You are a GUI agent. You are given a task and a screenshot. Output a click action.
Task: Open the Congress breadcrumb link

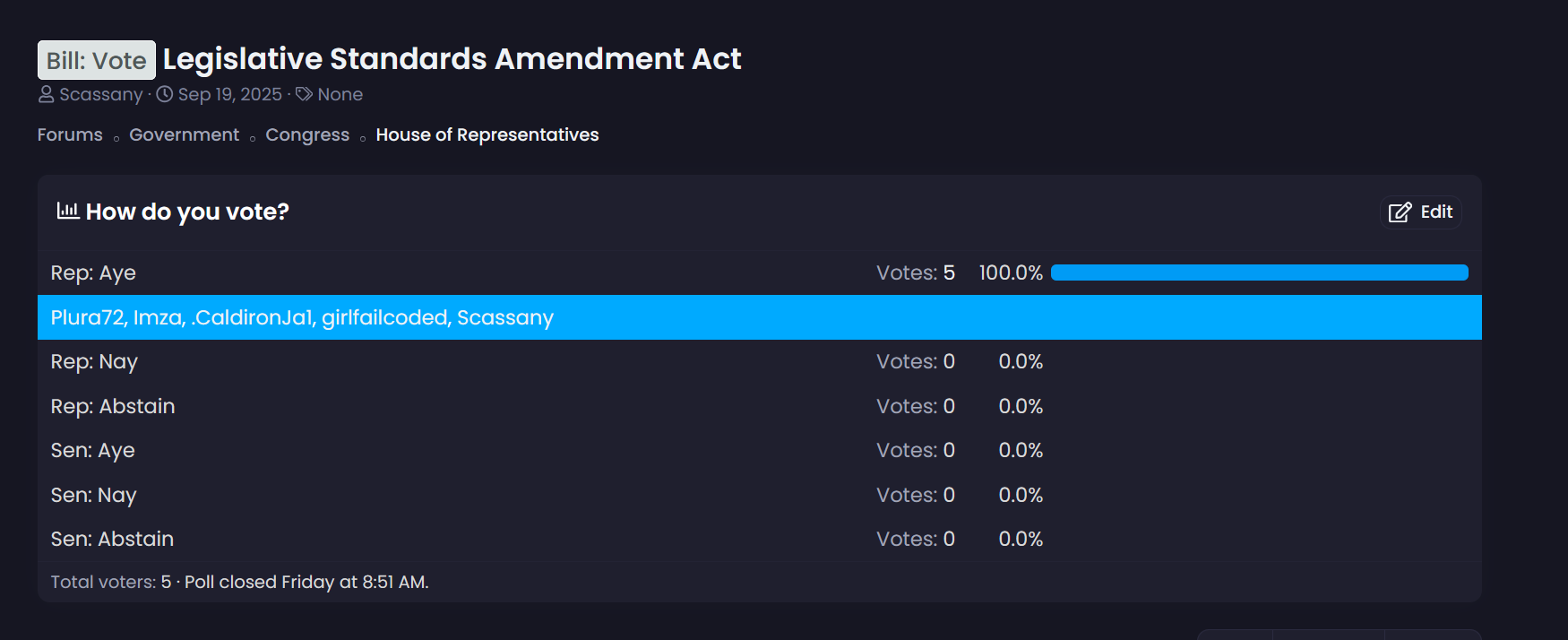coord(307,134)
